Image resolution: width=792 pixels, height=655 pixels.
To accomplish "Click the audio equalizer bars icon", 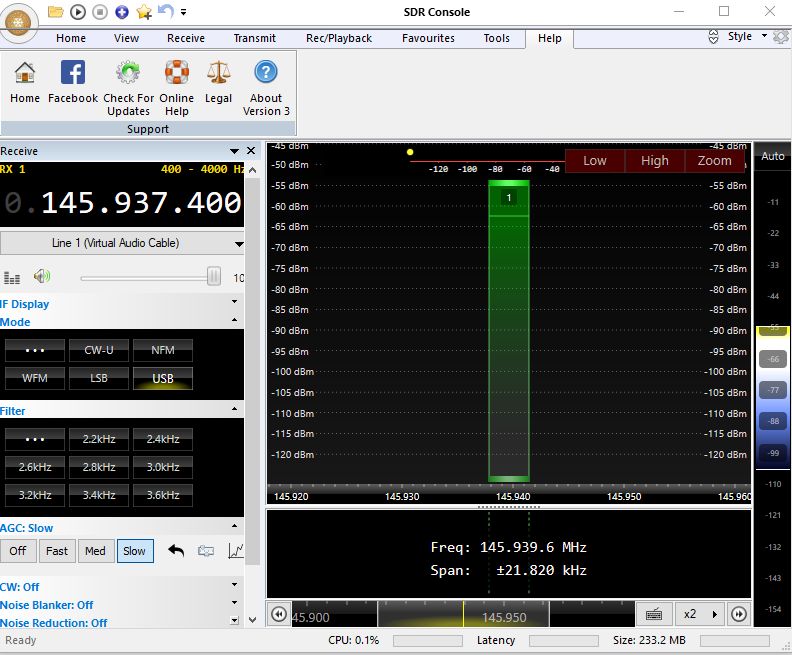I will click(12, 277).
